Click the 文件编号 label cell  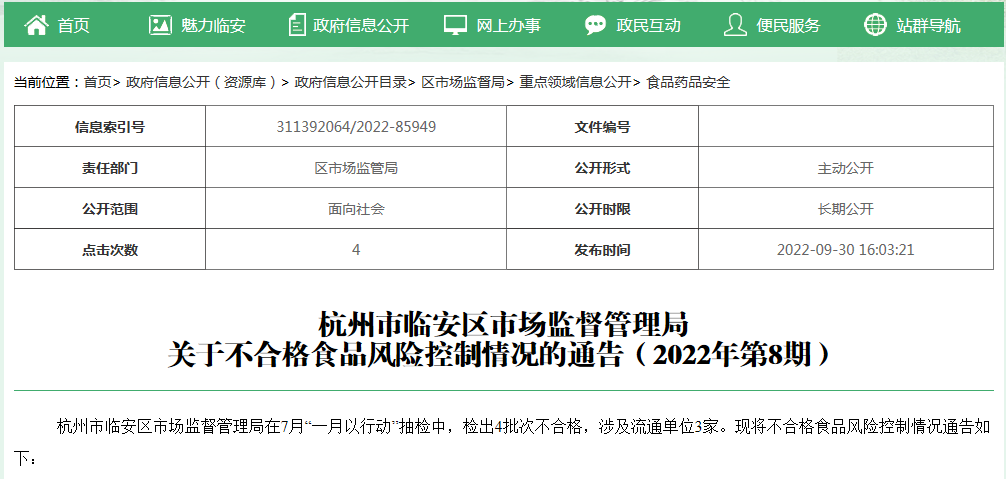(x=602, y=126)
